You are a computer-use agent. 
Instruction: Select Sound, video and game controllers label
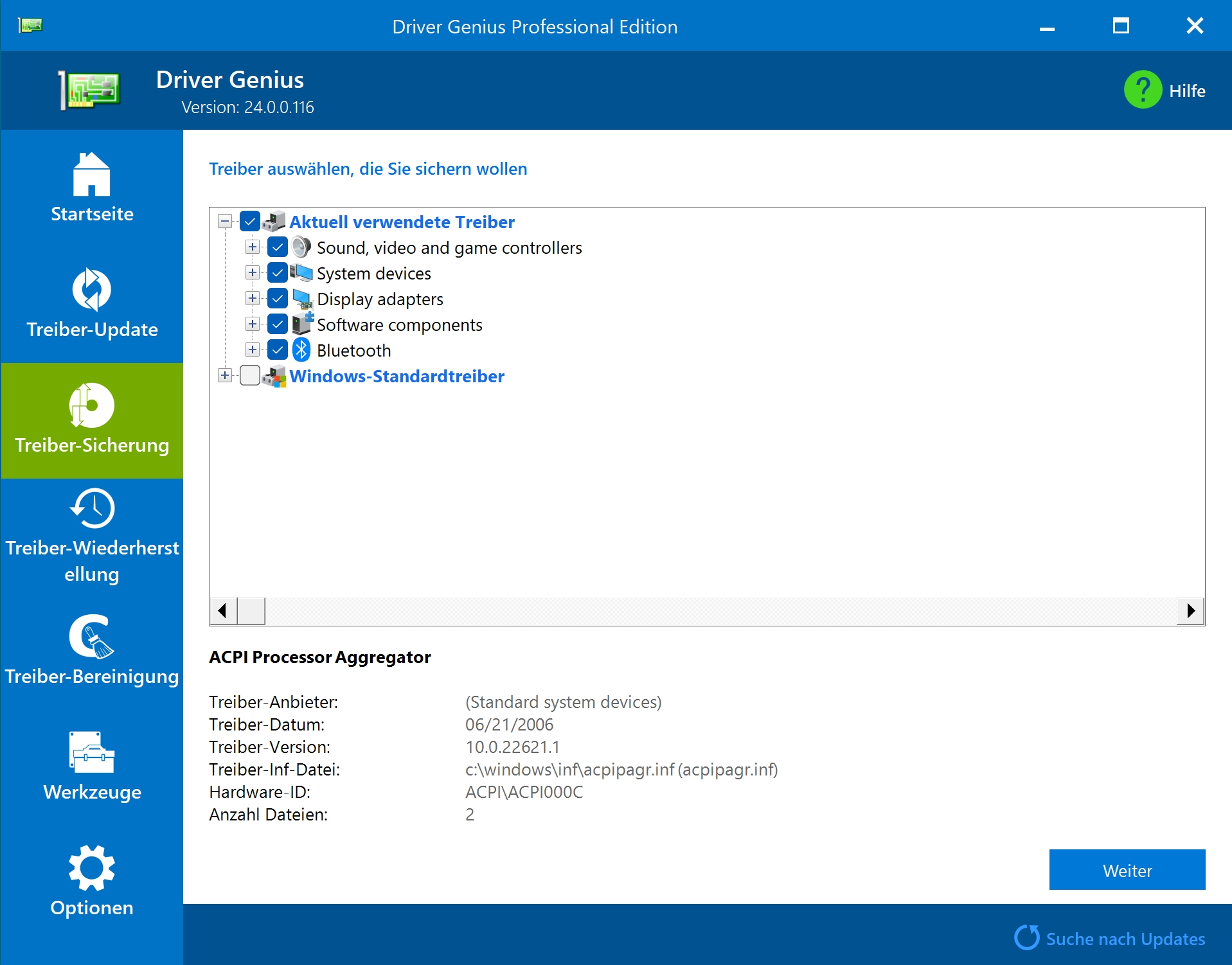coord(449,247)
